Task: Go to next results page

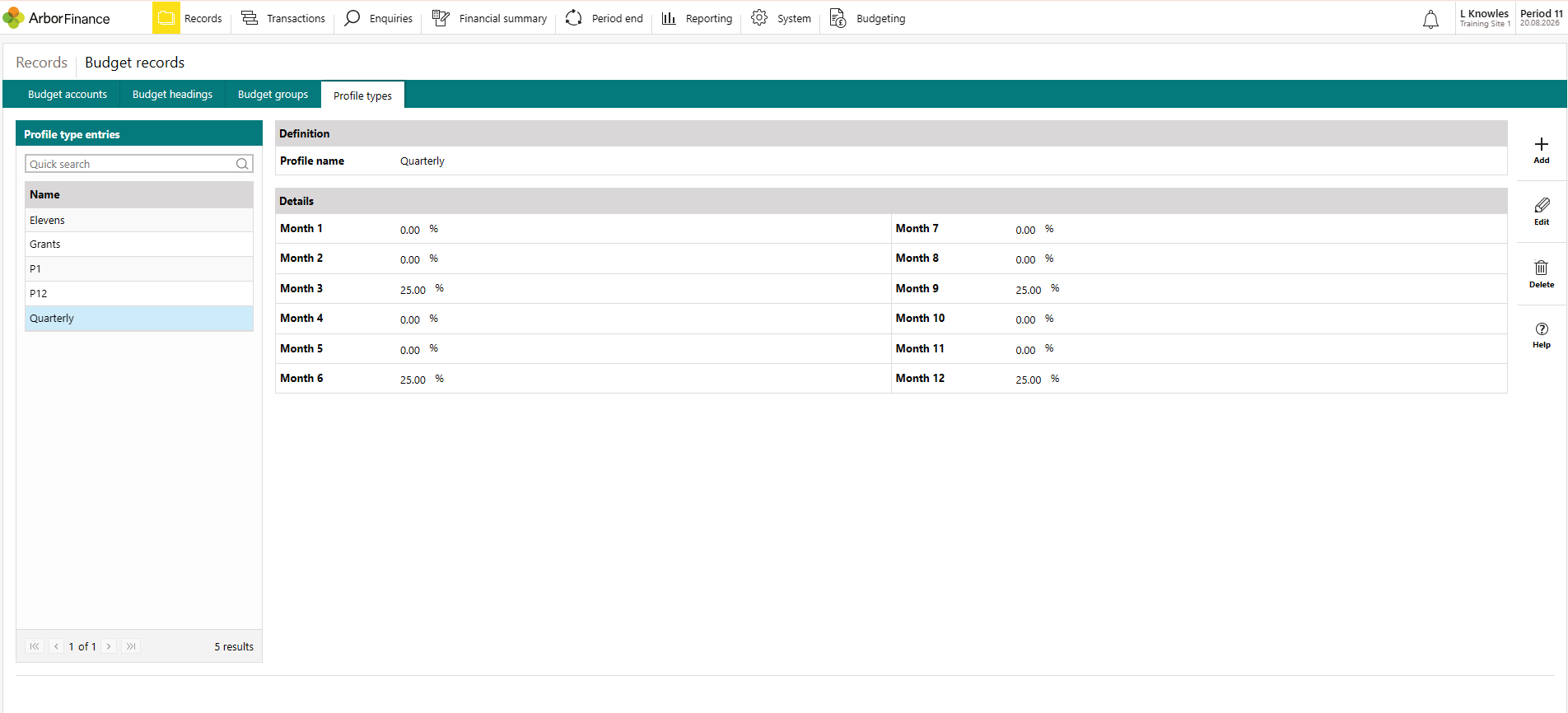Action: [x=109, y=646]
